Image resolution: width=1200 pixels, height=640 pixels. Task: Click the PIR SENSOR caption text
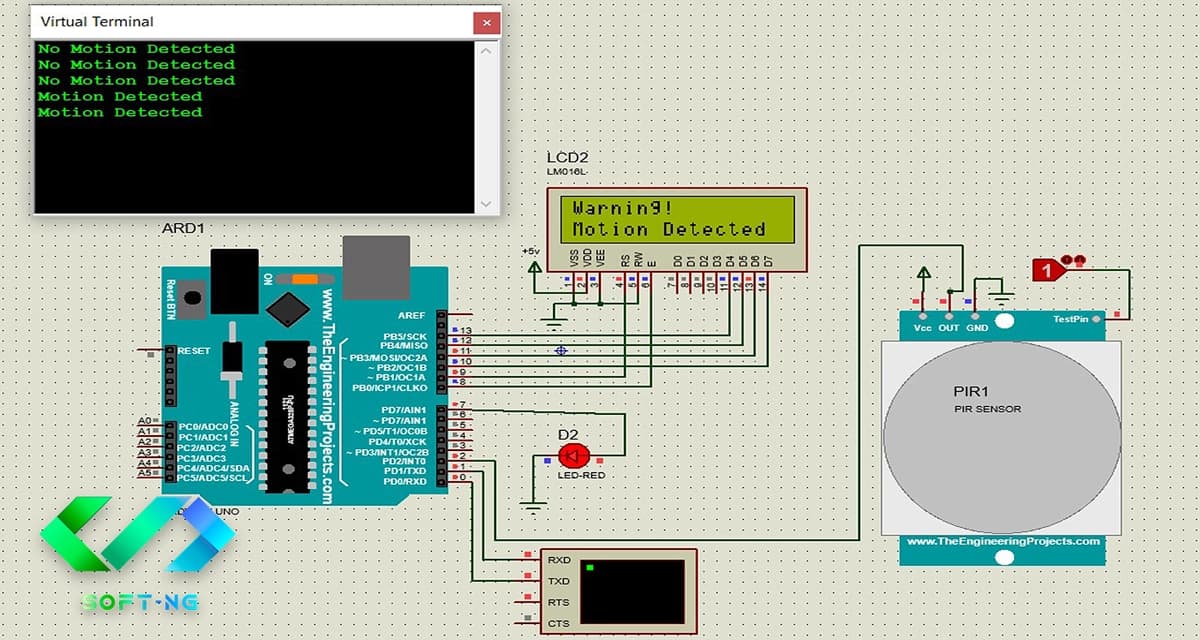point(987,409)
